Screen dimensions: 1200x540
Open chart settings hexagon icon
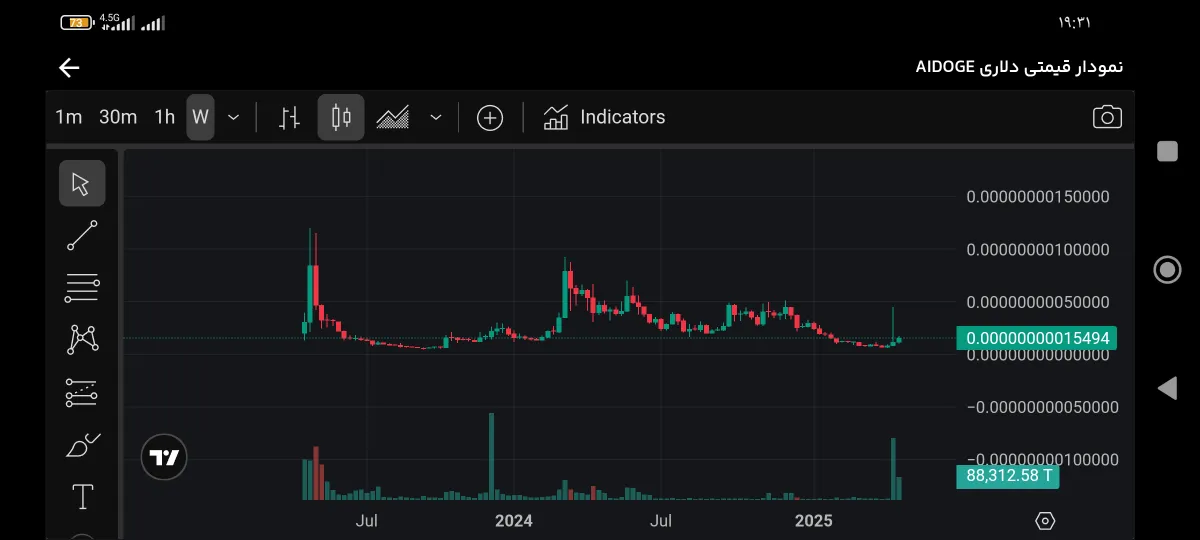click(1045, 521)
